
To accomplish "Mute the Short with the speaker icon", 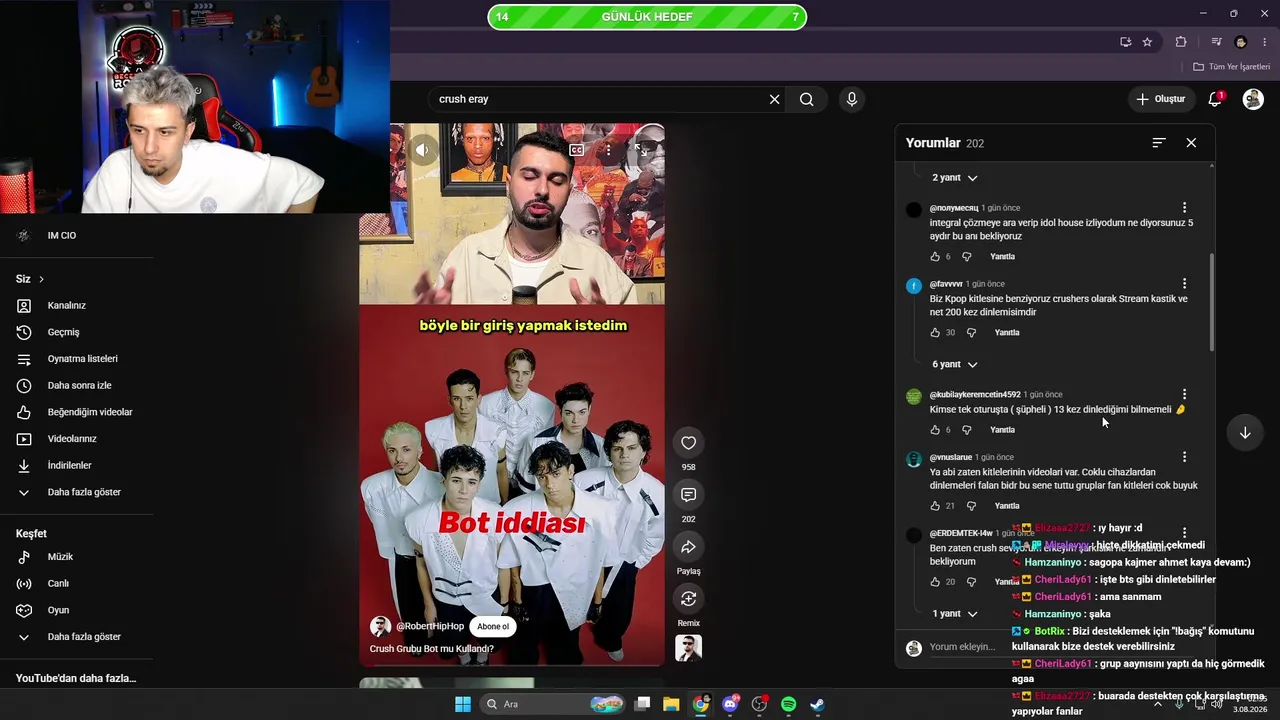I will click(x=422, y=150).
